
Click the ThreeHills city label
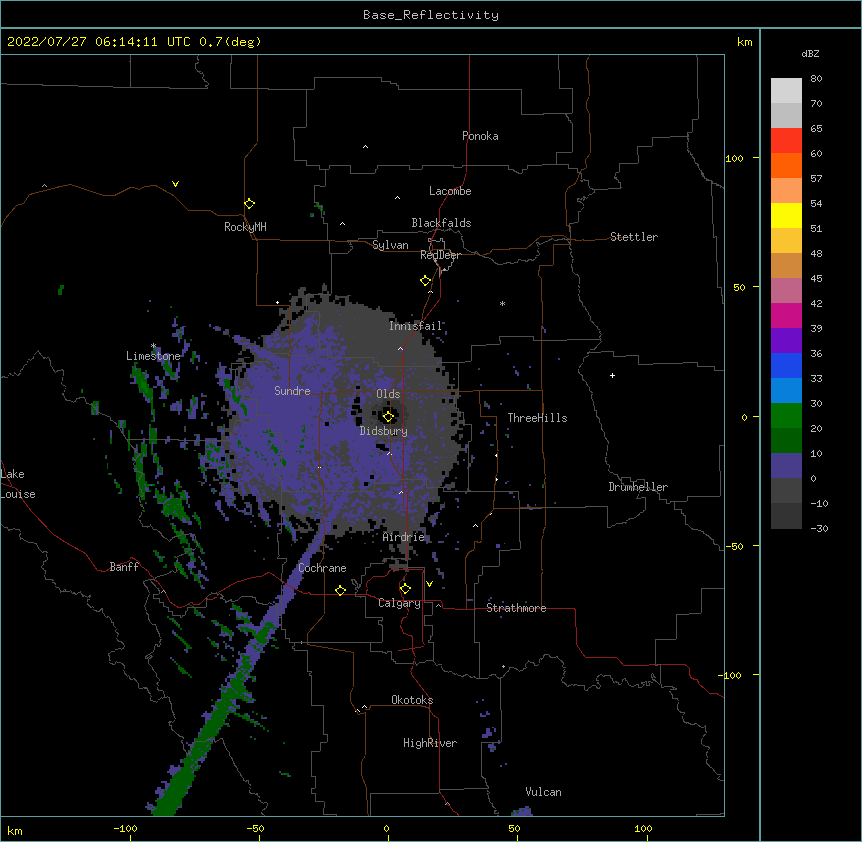[x=537, y=418]
